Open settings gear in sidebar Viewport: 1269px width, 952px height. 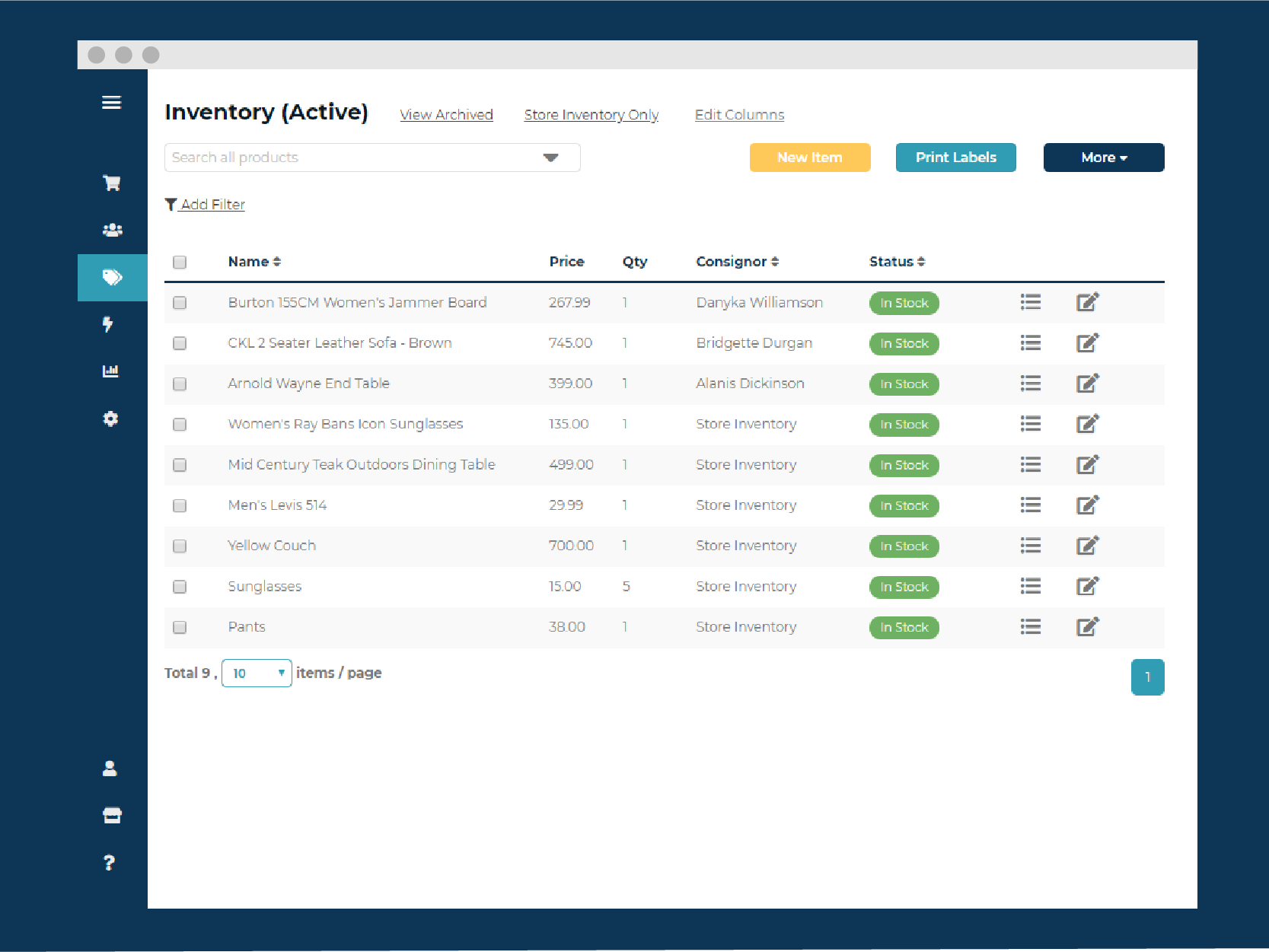(111, 419)
